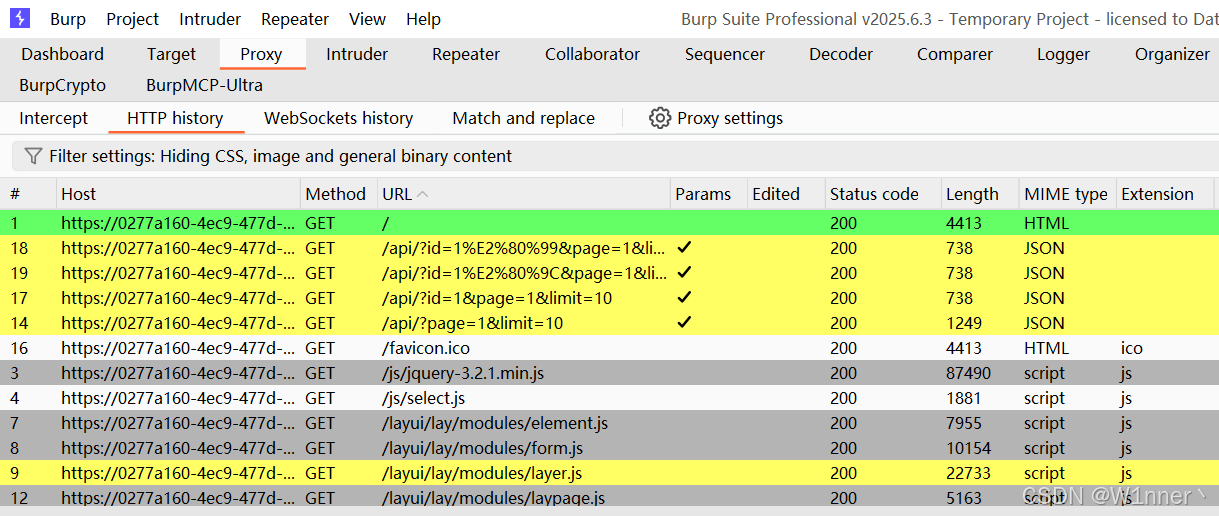Sort by the Method column header

[337, 194]
